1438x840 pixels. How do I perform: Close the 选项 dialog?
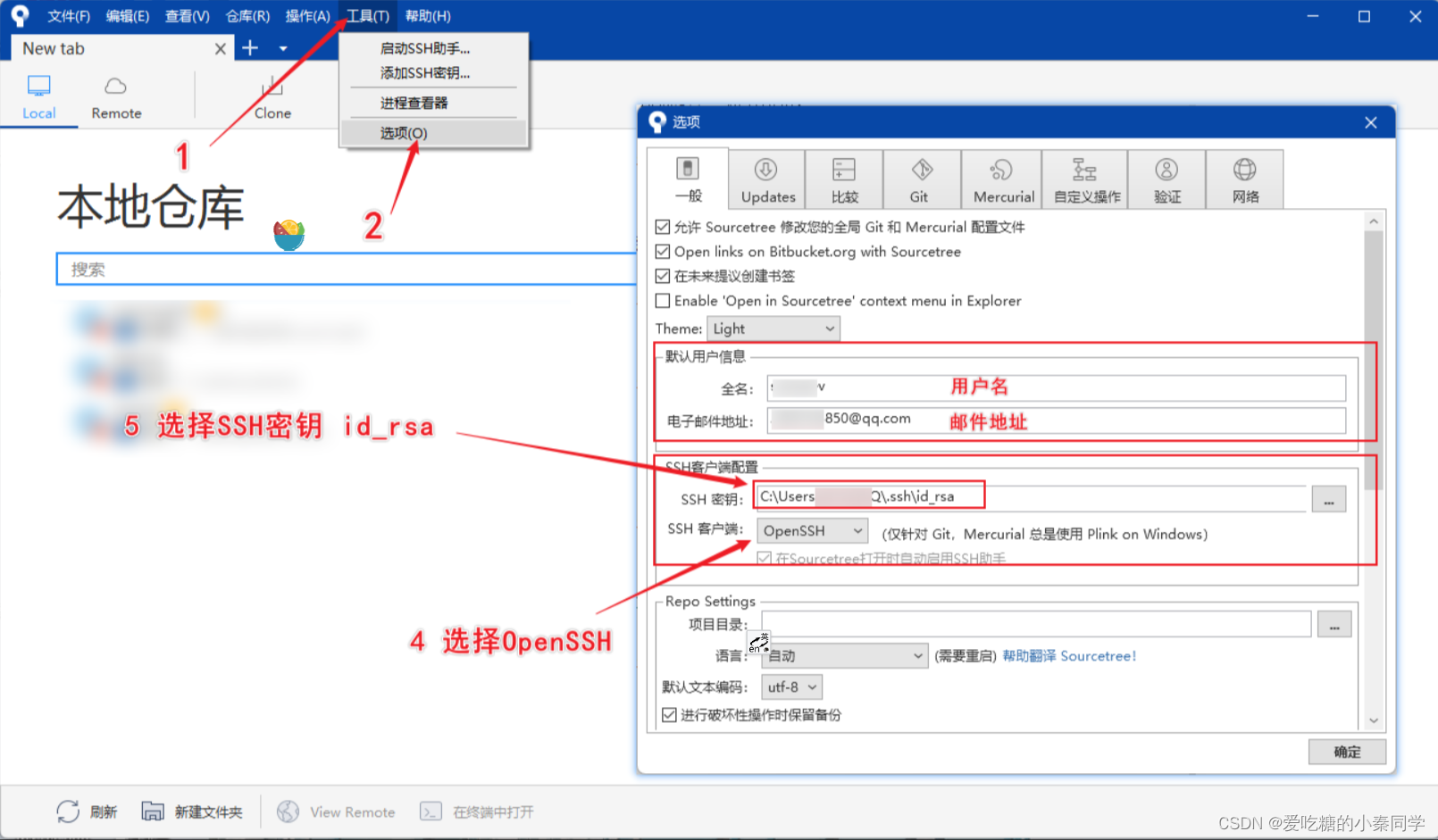click(x=1371, y=122)
